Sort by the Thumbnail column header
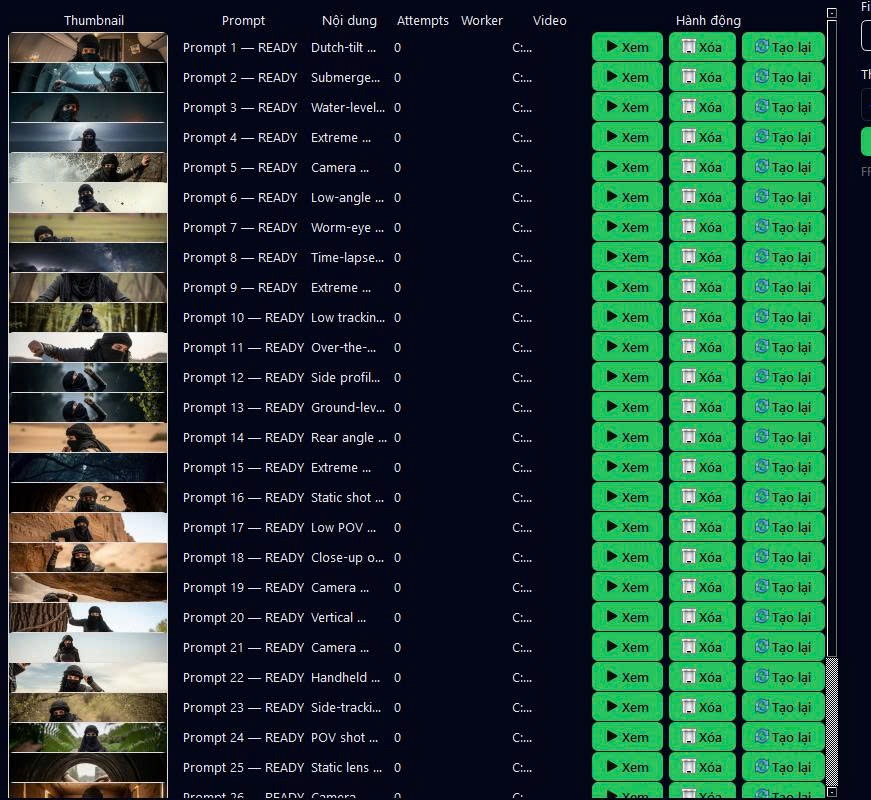 [x=94, y=20]
